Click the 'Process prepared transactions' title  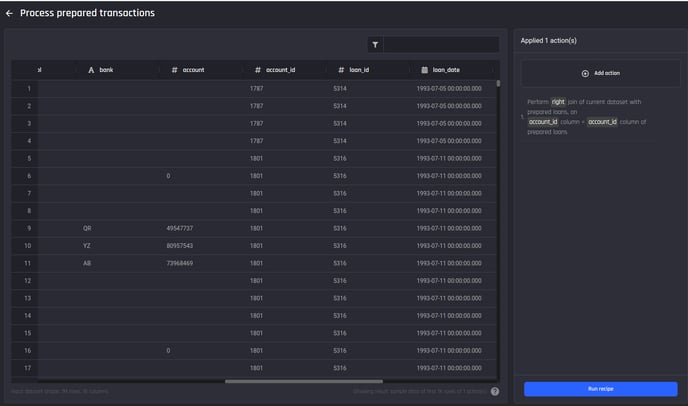(x=87, y=13)
